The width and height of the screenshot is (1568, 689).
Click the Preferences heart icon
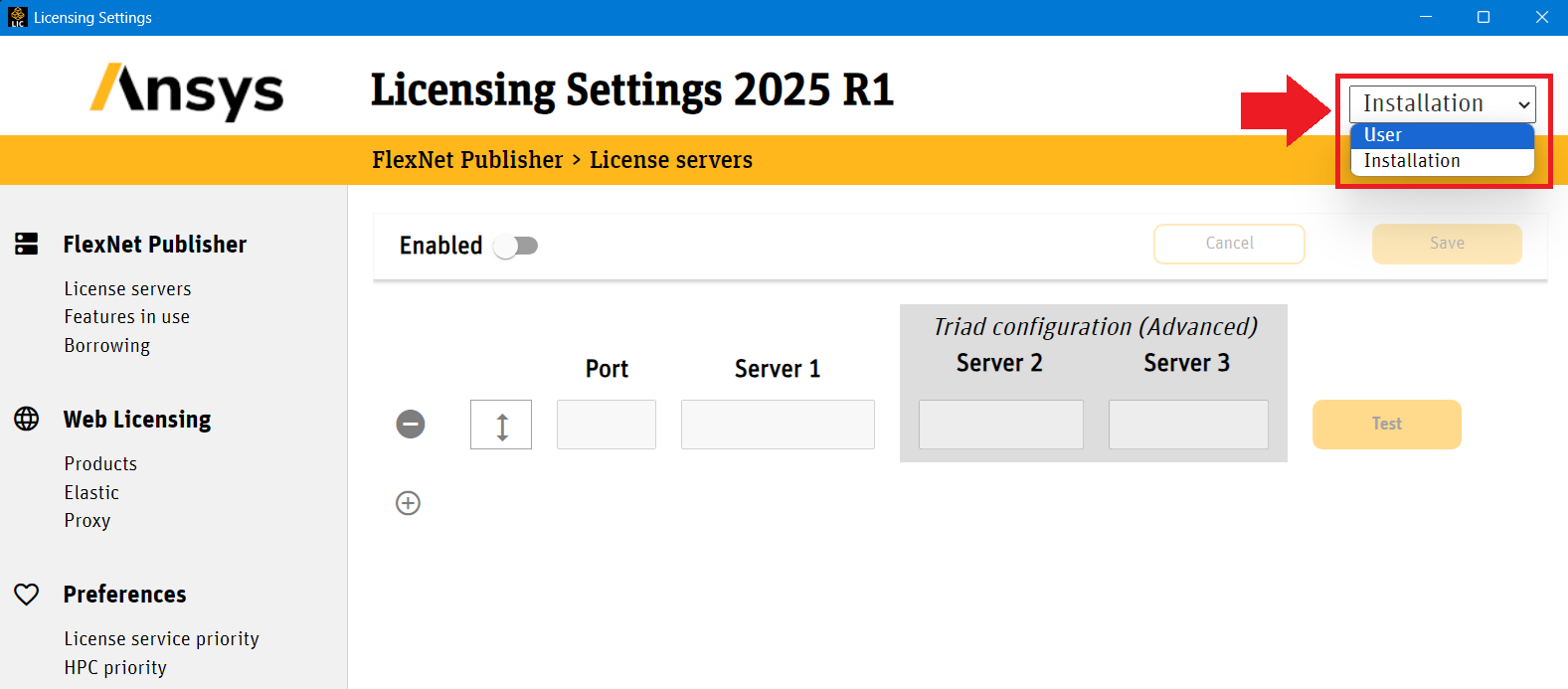click(27, 595)
